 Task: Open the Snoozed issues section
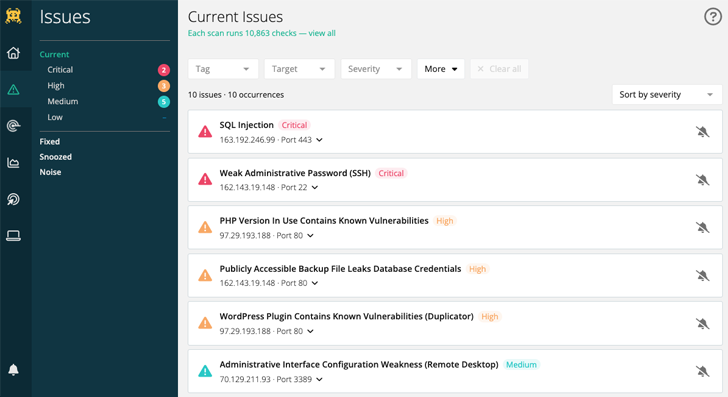(56, 157)
